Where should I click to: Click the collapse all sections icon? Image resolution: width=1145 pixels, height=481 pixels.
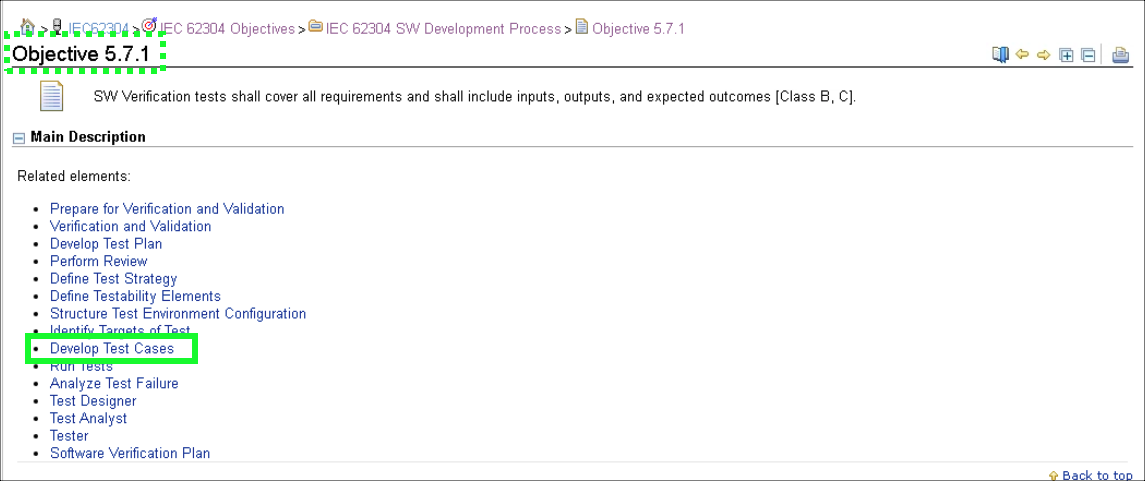(x=1088, y=56)
